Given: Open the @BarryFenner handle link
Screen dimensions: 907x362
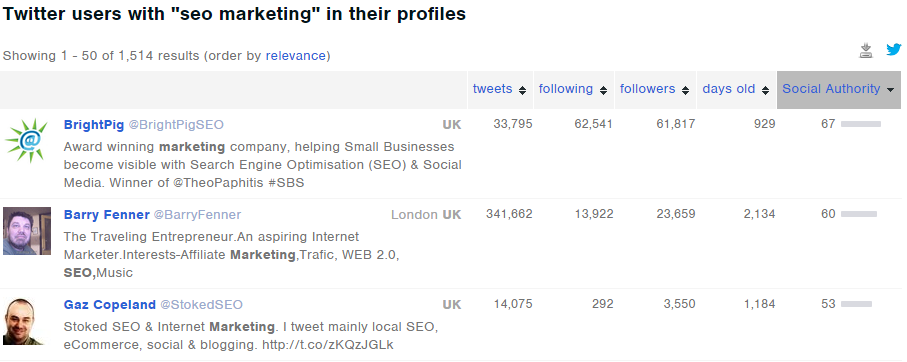Looking at the screenshot, I should pos(197,215).
